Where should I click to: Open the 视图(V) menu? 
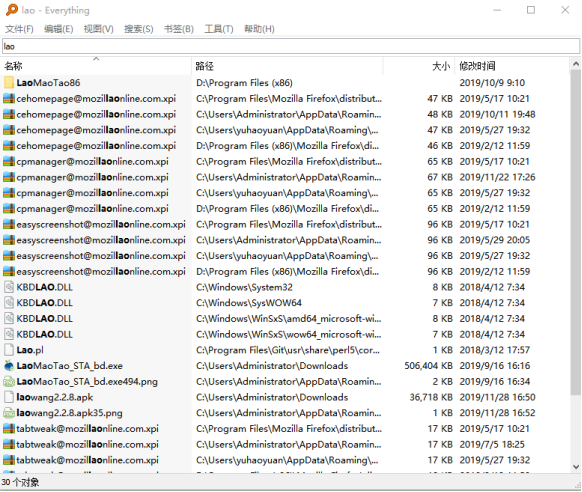[98, 29]
